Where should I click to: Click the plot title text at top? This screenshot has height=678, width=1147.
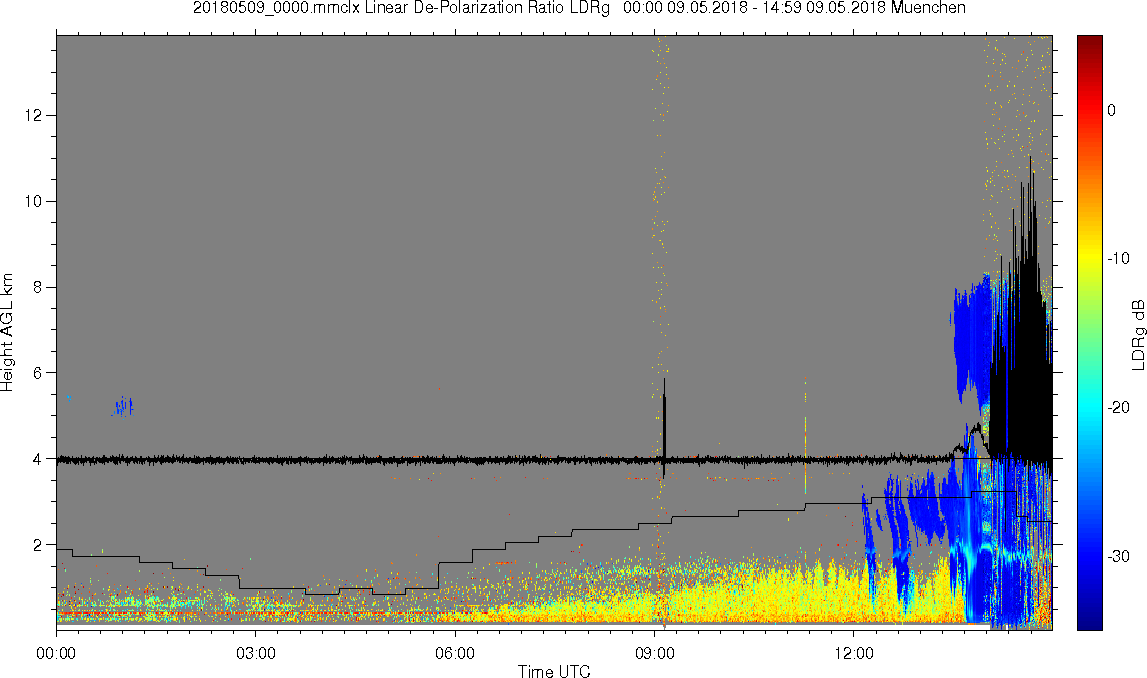click(579, 8)
